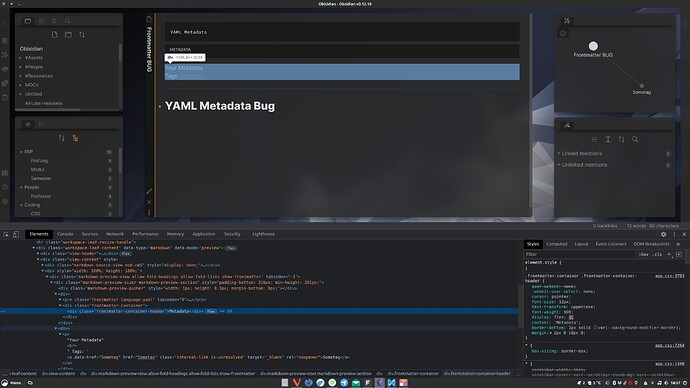Image resolution: width=690 pixels, height=388 pixels.
Task: Fold the YAML Metadata Bug heading
Action: click(x=160, y=106)
